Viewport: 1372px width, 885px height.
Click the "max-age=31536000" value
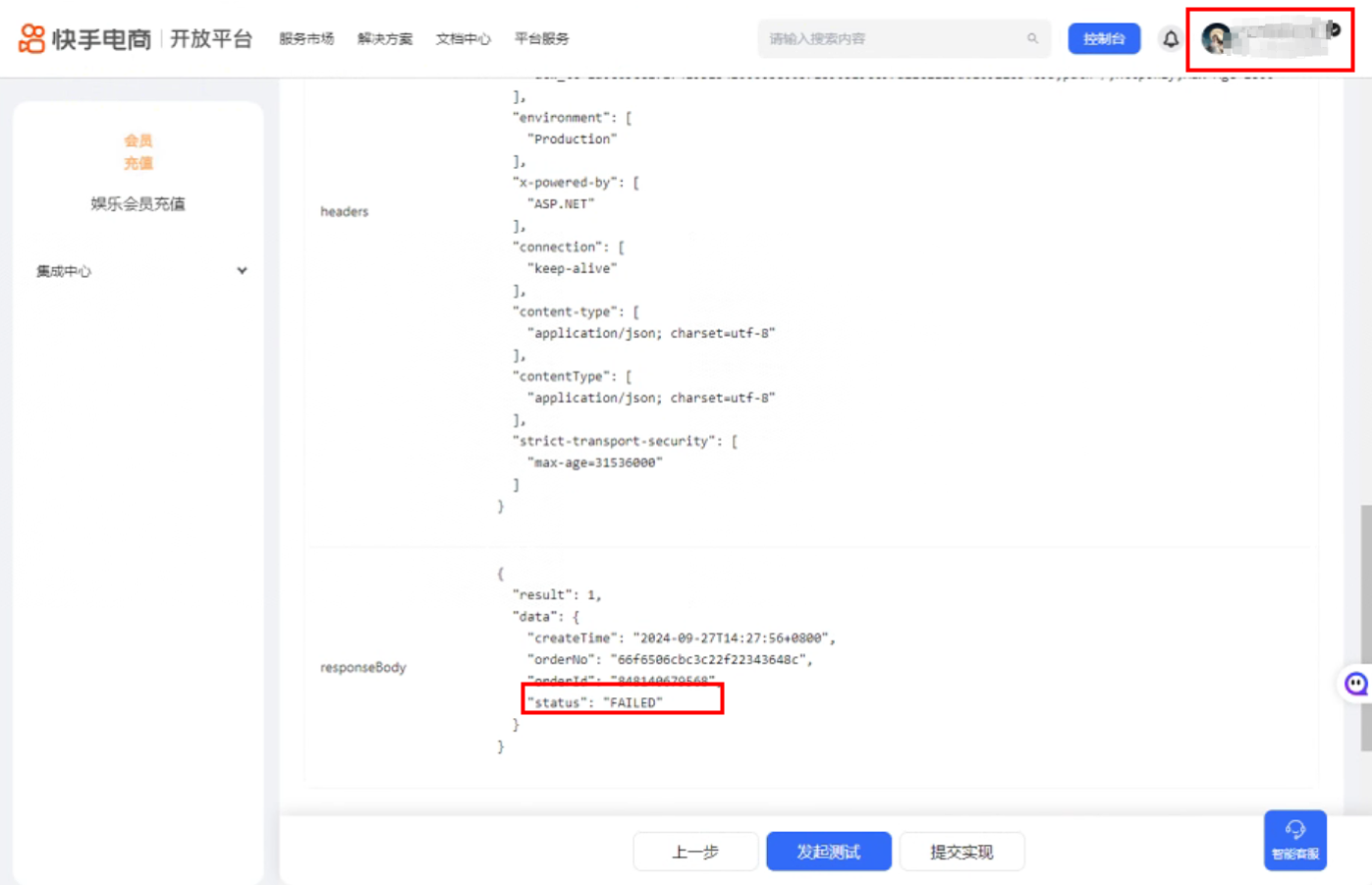(595, 463)
